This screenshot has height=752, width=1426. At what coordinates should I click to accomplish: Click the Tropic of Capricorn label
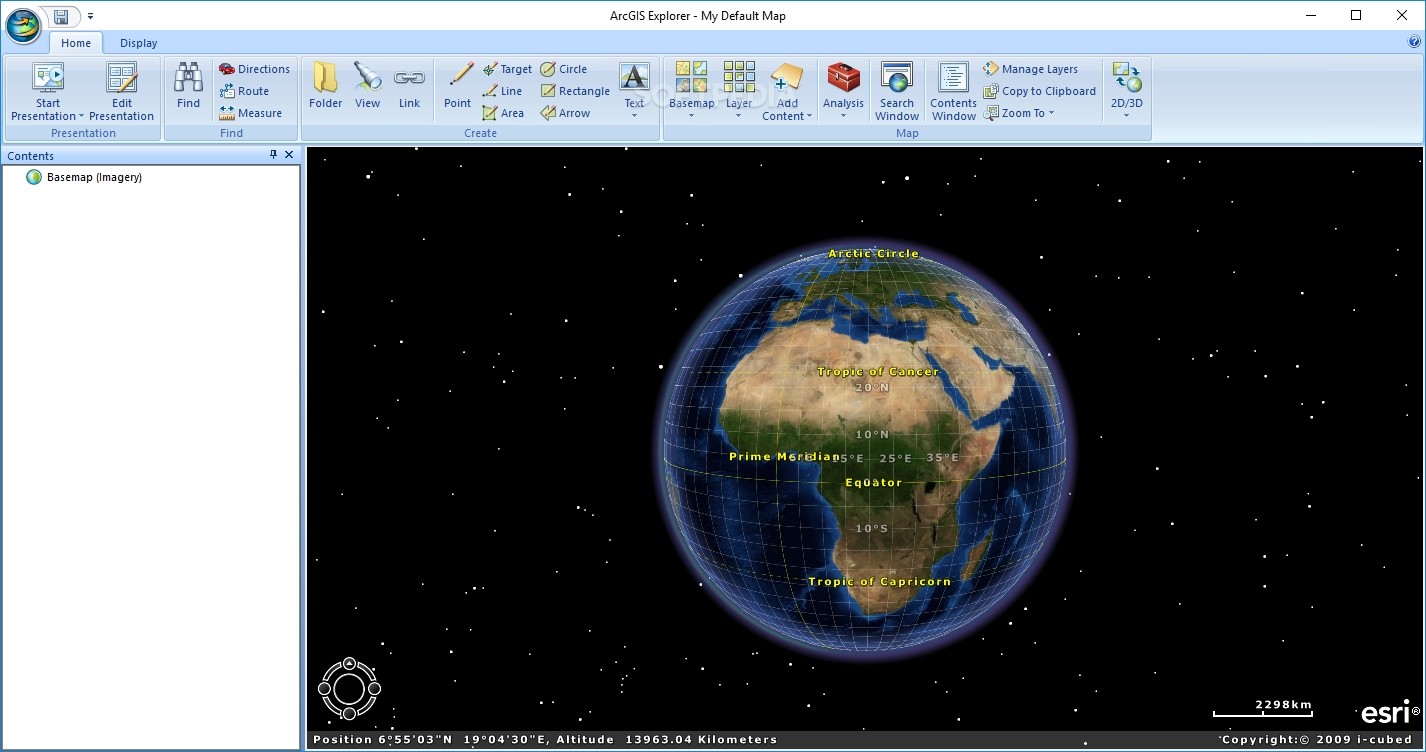[880, 581]
